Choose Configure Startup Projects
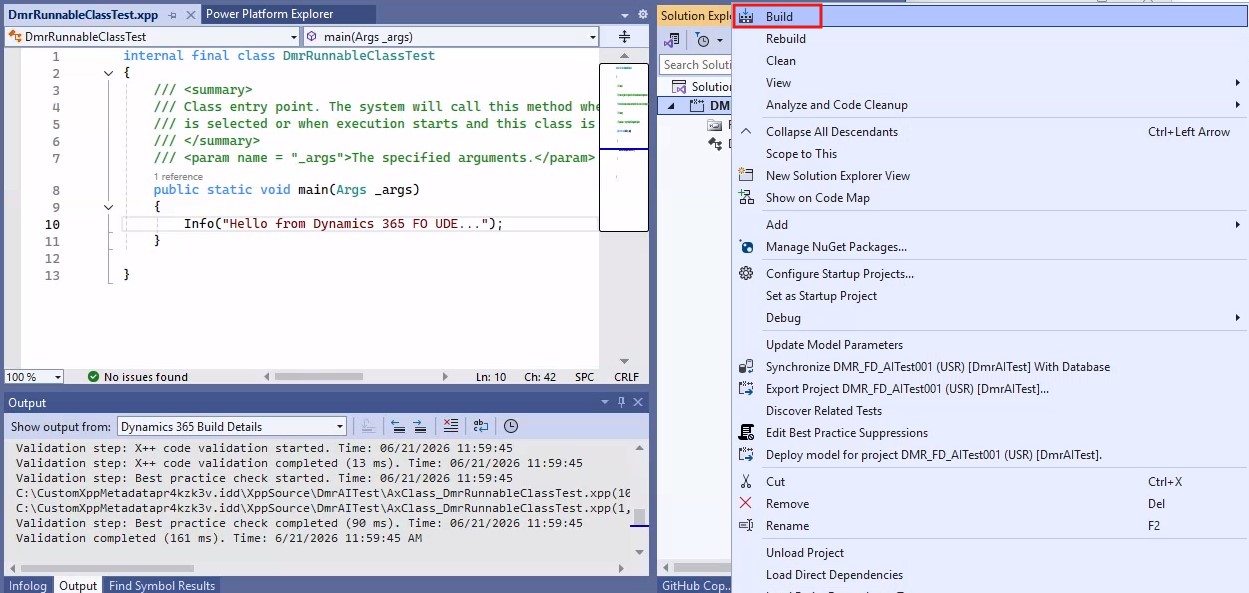The height and width of the screenshot is (593, 1249). pyautogui.click(x=990, y=273)
